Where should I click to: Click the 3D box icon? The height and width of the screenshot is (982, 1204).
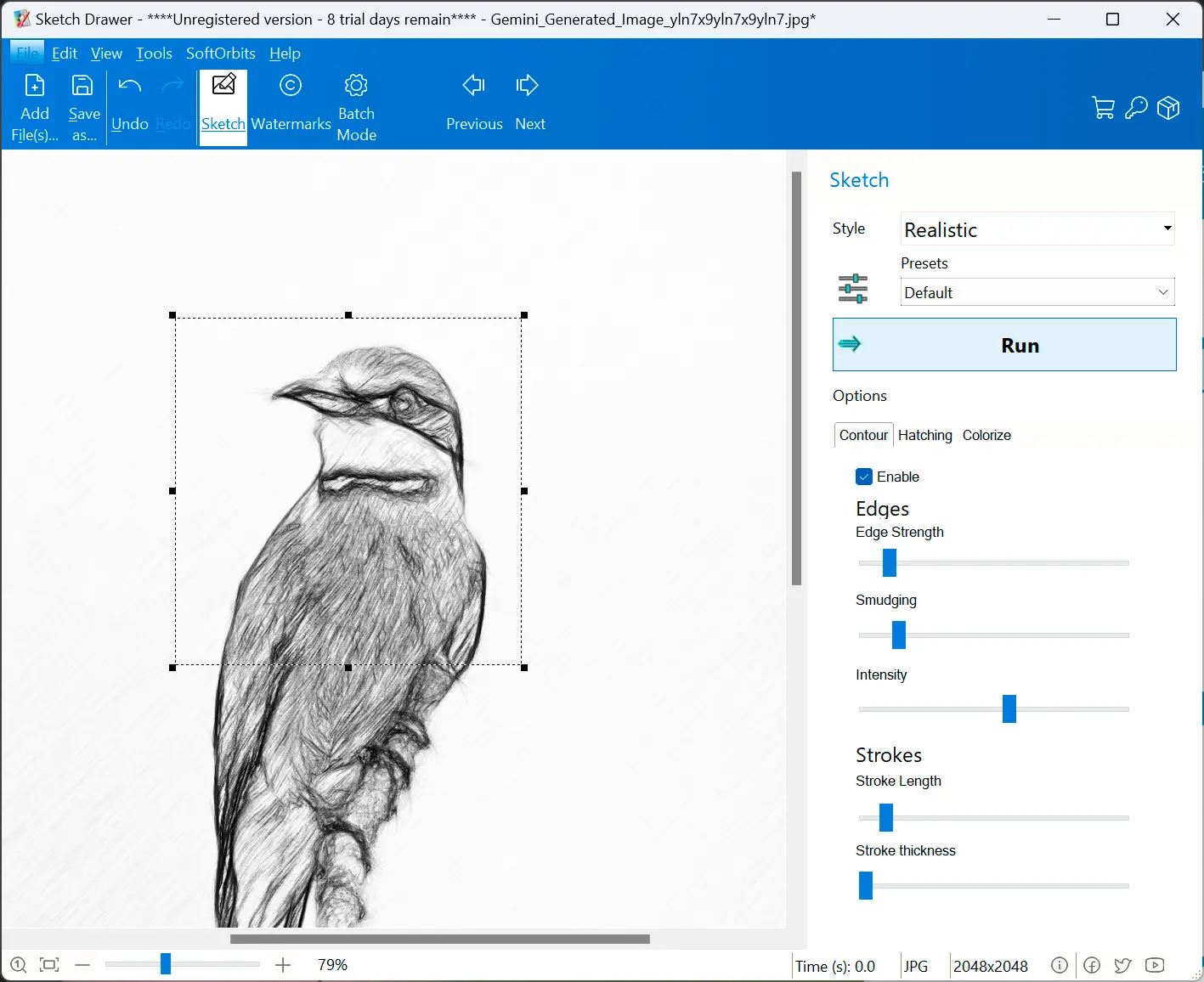[x=1168, y=108]
